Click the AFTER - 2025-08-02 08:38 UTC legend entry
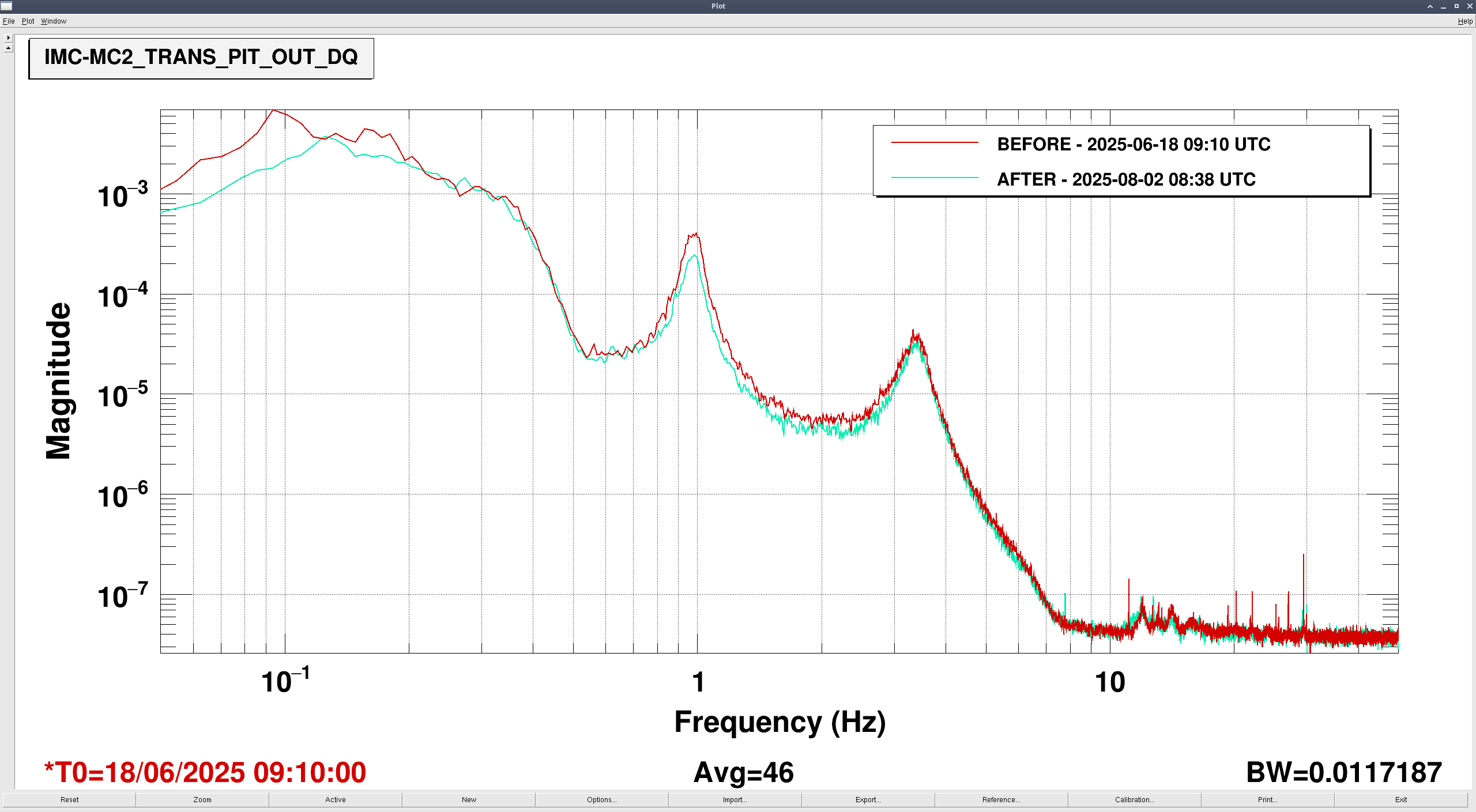The image size is (1476, 812). pos(1126,179)
